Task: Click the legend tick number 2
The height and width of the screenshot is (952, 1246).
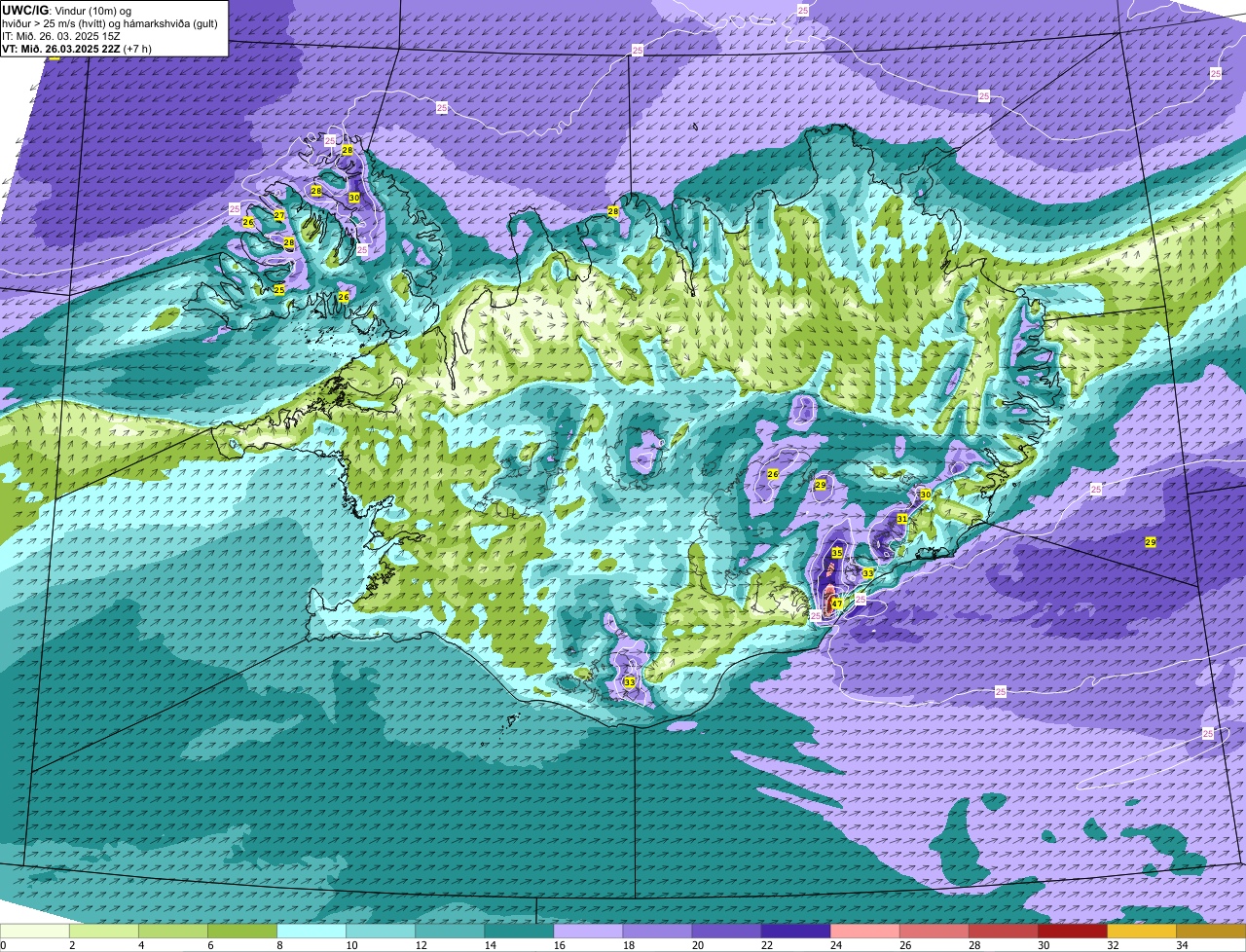Action: coord(72,945)
